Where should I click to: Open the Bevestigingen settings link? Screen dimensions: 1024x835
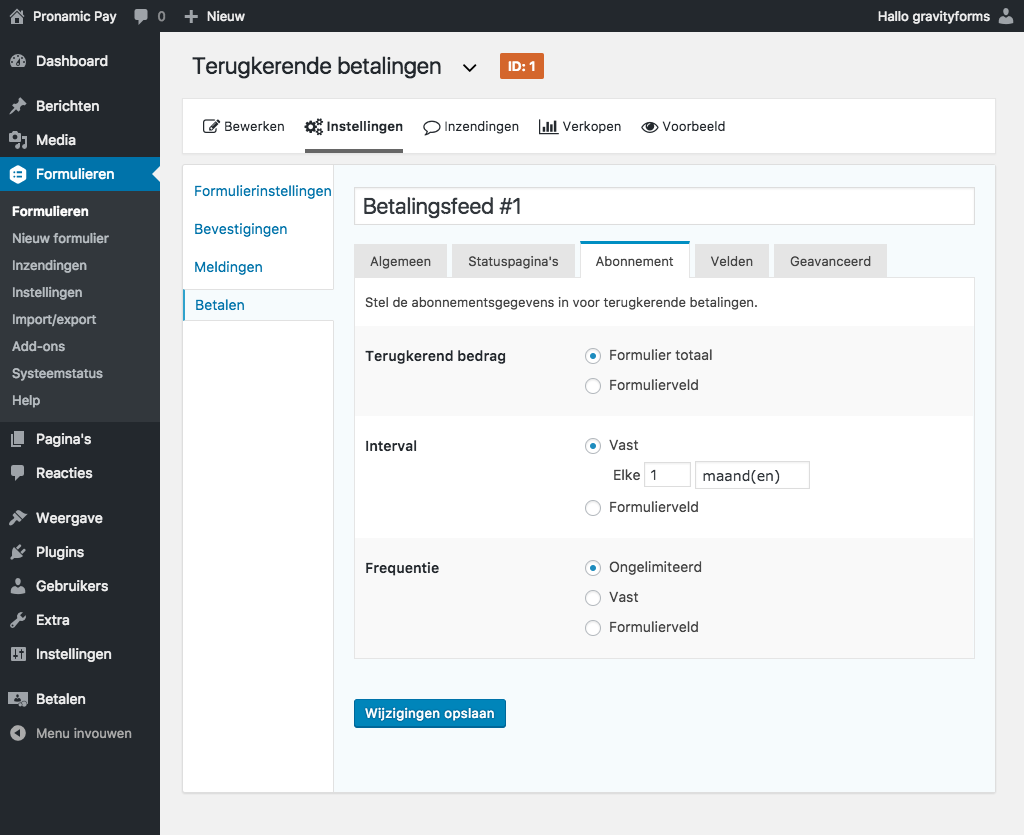[x=240, y=229]
